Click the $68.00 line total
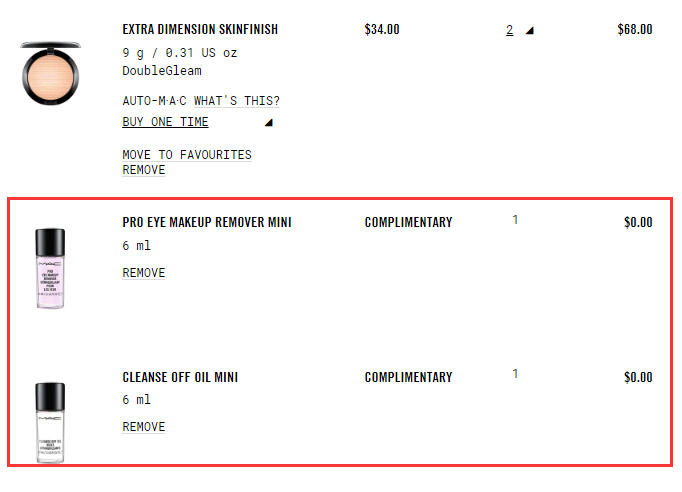 tap(635, 30)
